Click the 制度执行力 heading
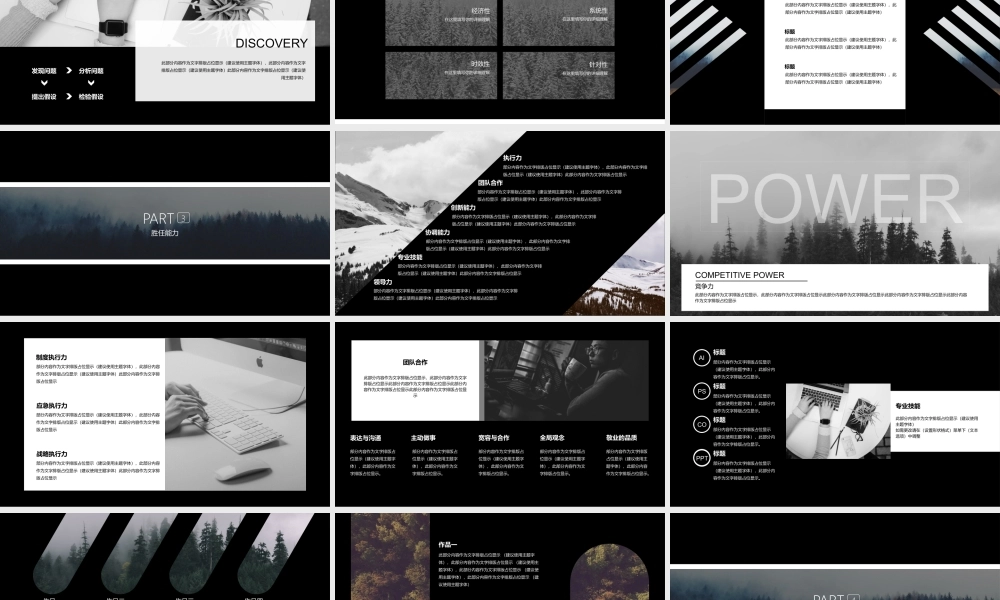The width and height of the screenshot is (1000, 600). pos(52,357)
